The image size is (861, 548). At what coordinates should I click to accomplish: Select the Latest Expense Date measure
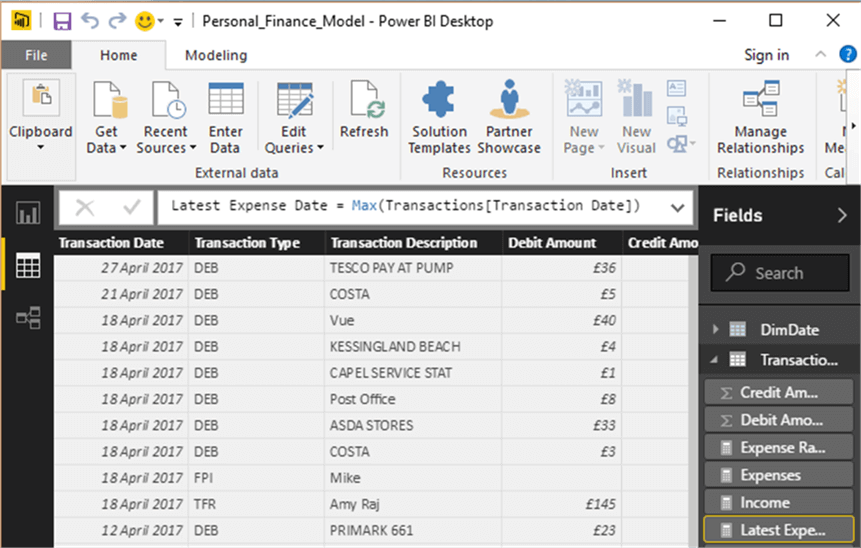click(779, 530)
